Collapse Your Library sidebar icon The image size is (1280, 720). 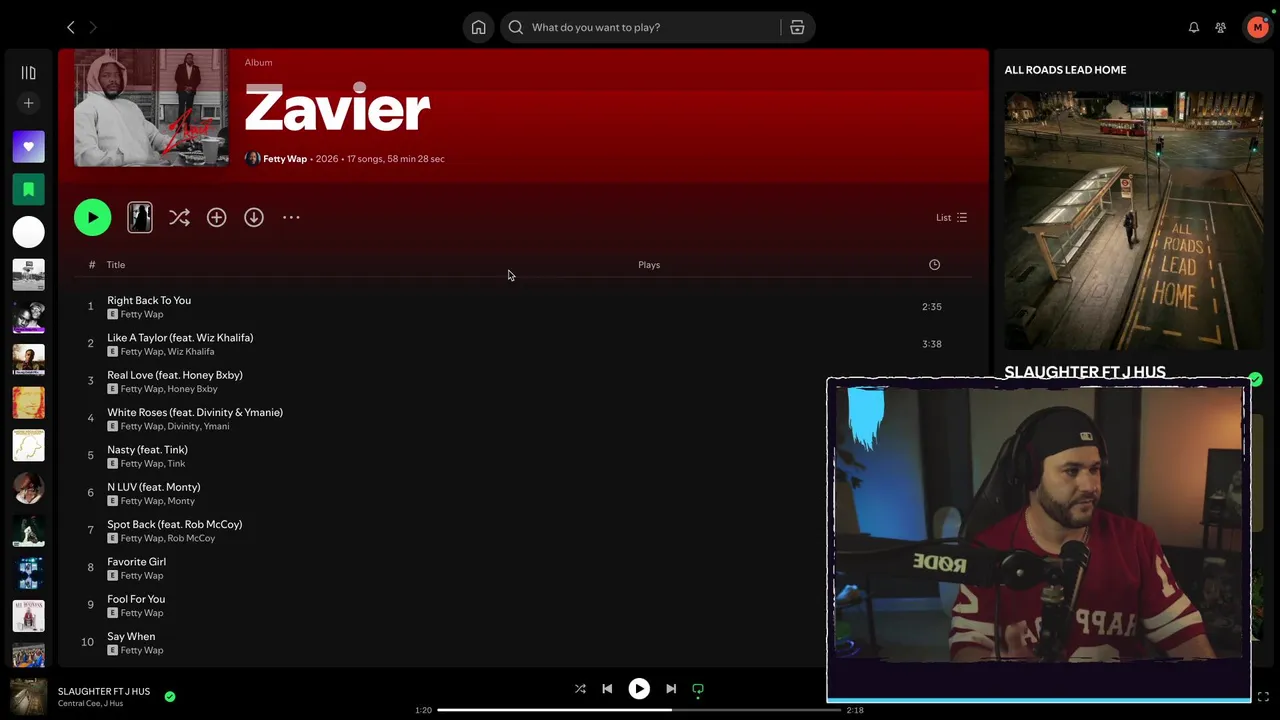28,73
